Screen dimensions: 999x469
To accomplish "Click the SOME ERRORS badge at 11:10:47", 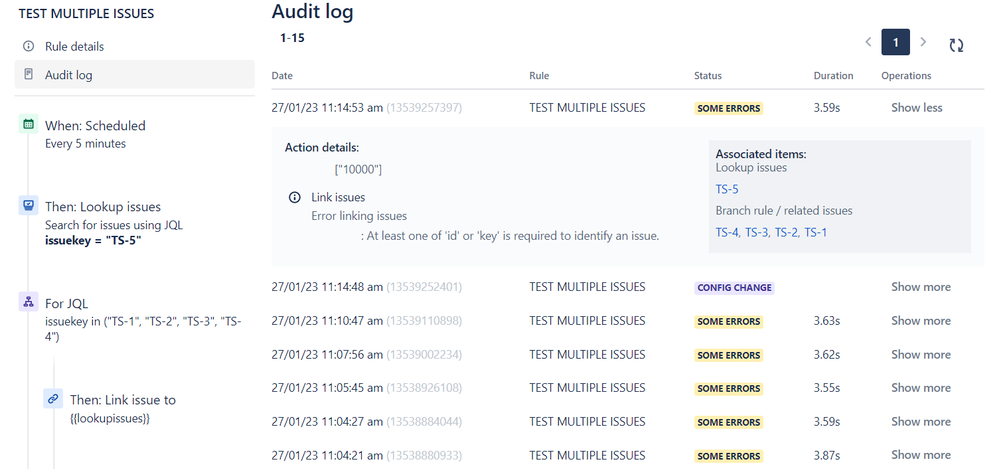I will coord(728,321).
